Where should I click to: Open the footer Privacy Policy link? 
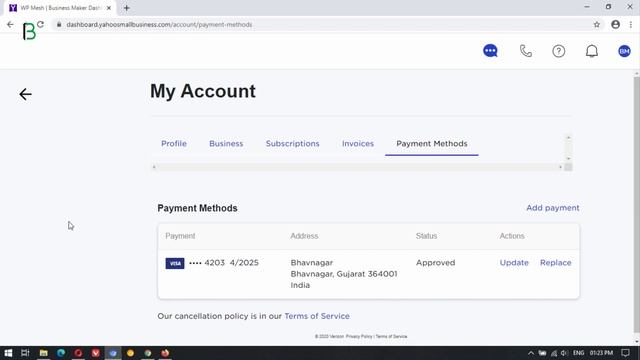359,336
